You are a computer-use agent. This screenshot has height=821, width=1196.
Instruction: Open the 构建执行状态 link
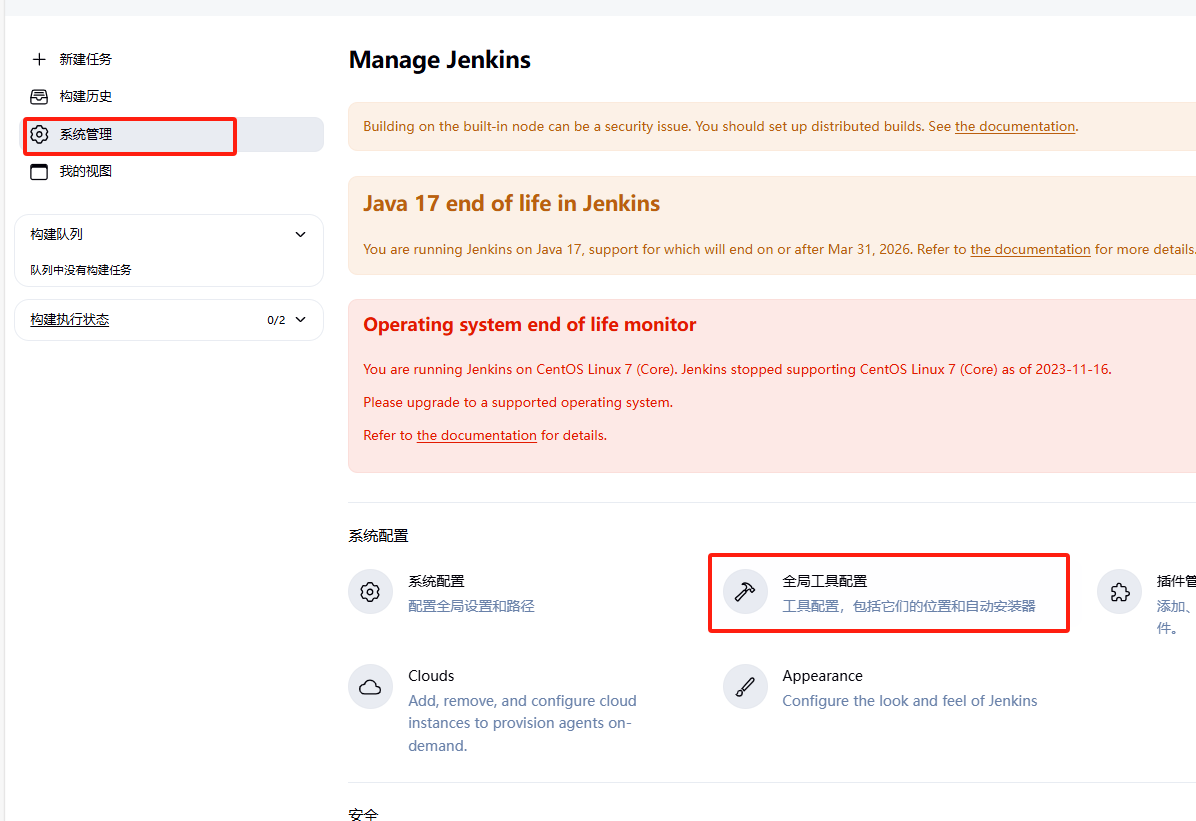pyautogui.click(x=69, y=320)
